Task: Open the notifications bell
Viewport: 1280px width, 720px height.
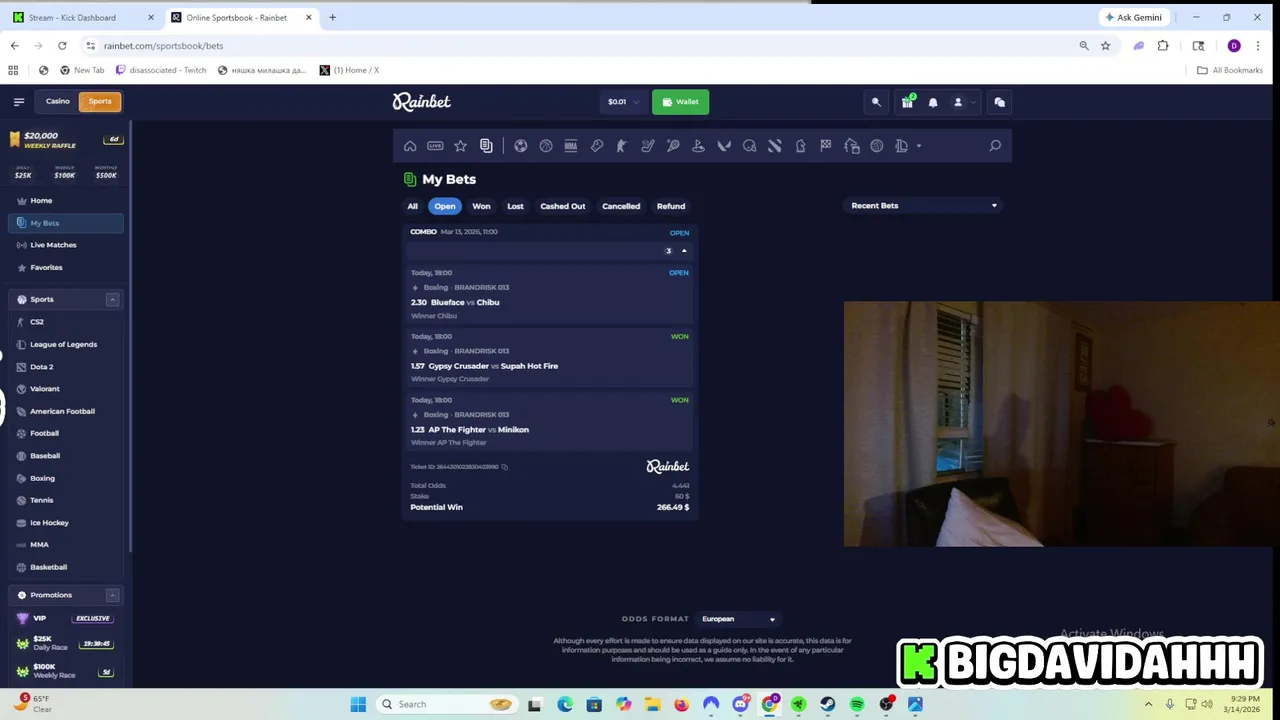Action: (x=933, y=102)
